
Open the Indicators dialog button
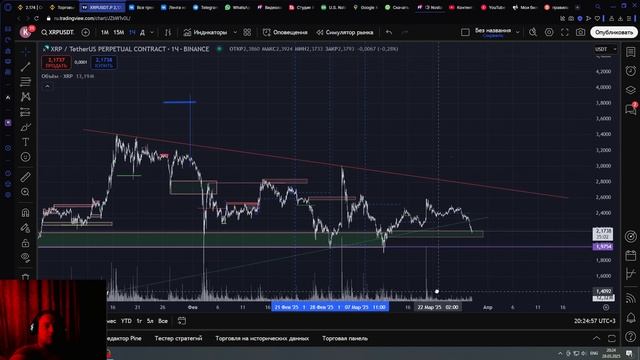point(205,32)
